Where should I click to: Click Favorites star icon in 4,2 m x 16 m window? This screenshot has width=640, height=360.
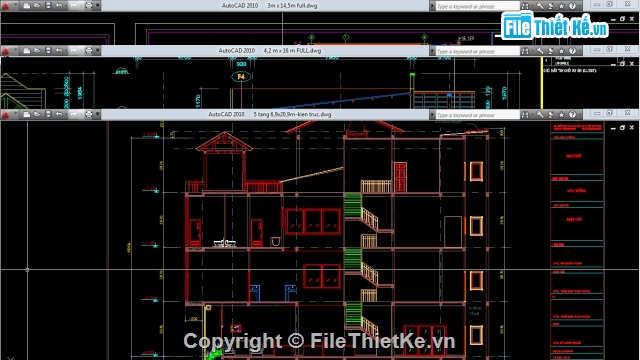[561, 51]
